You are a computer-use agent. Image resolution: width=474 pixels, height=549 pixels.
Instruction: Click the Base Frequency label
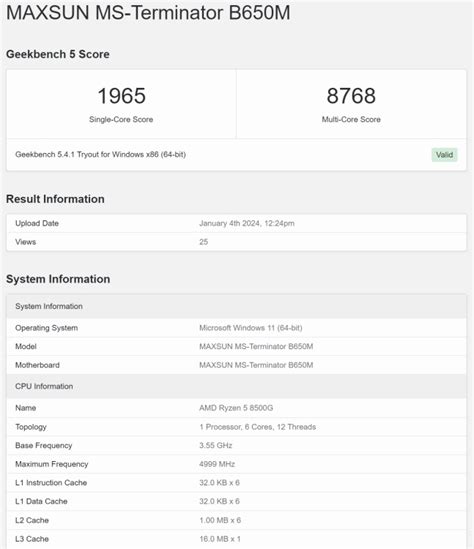(44, 445)
